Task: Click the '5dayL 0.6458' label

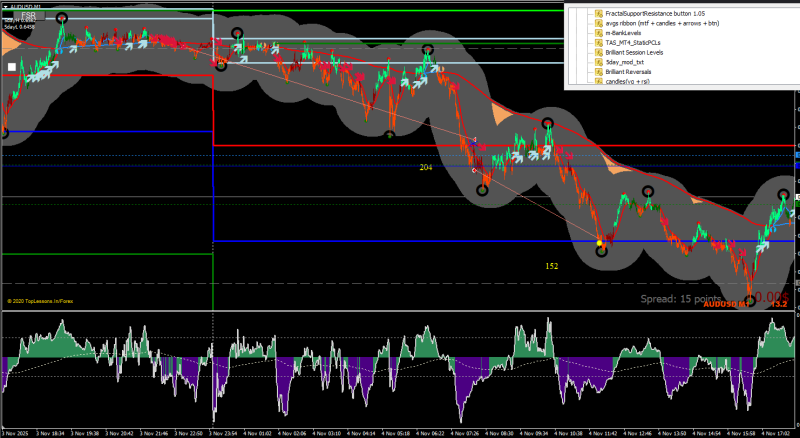Action: [x=19, y=27]
